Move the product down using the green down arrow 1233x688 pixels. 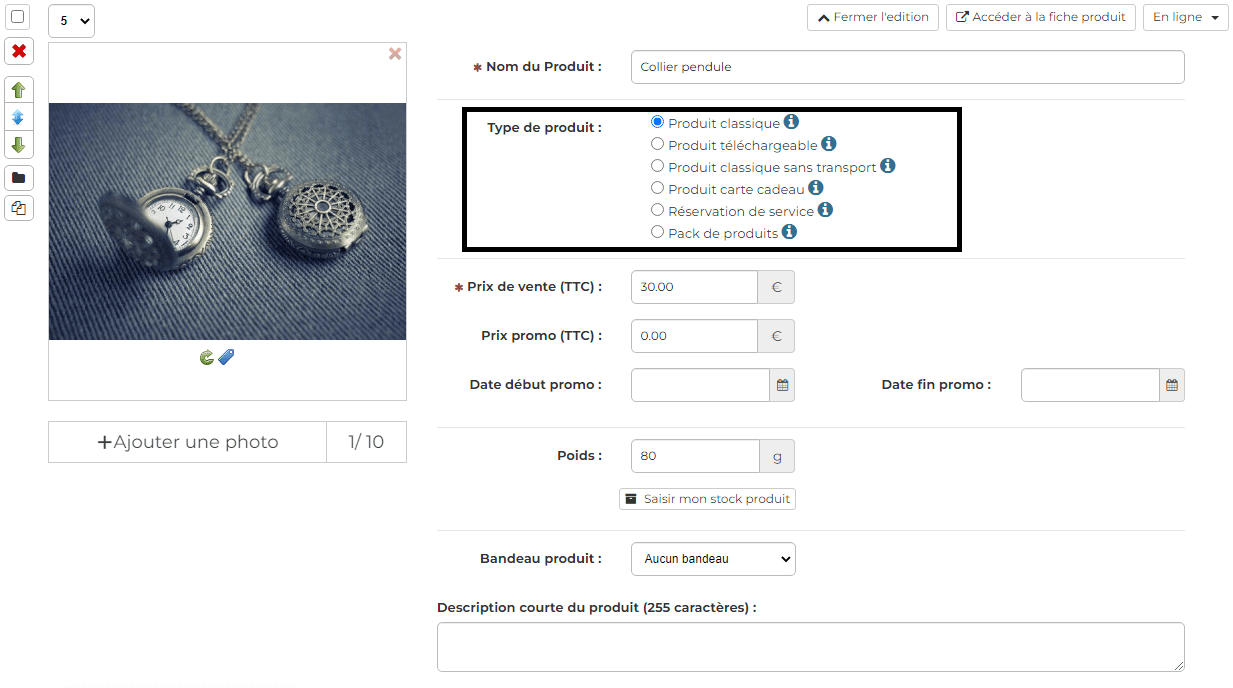18,145
